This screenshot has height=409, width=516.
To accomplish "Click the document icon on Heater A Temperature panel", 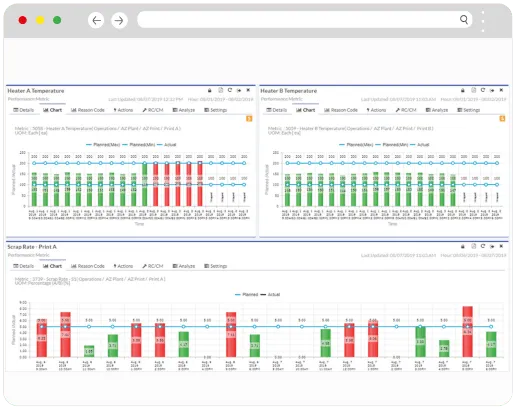I will pos(220,90).
